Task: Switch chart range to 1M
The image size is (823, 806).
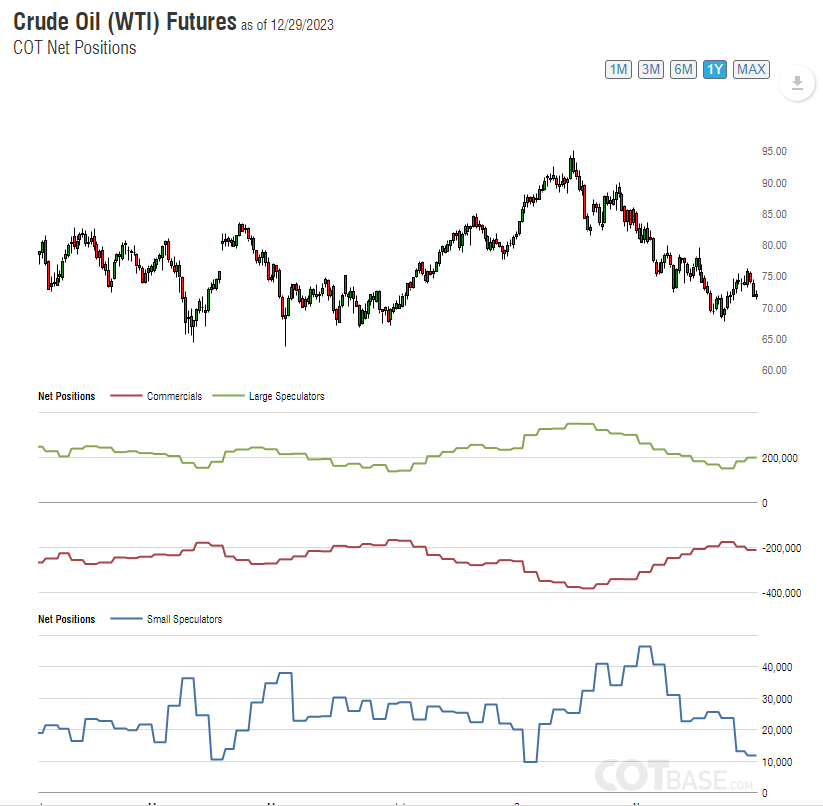Action: [x=618, y=69]
